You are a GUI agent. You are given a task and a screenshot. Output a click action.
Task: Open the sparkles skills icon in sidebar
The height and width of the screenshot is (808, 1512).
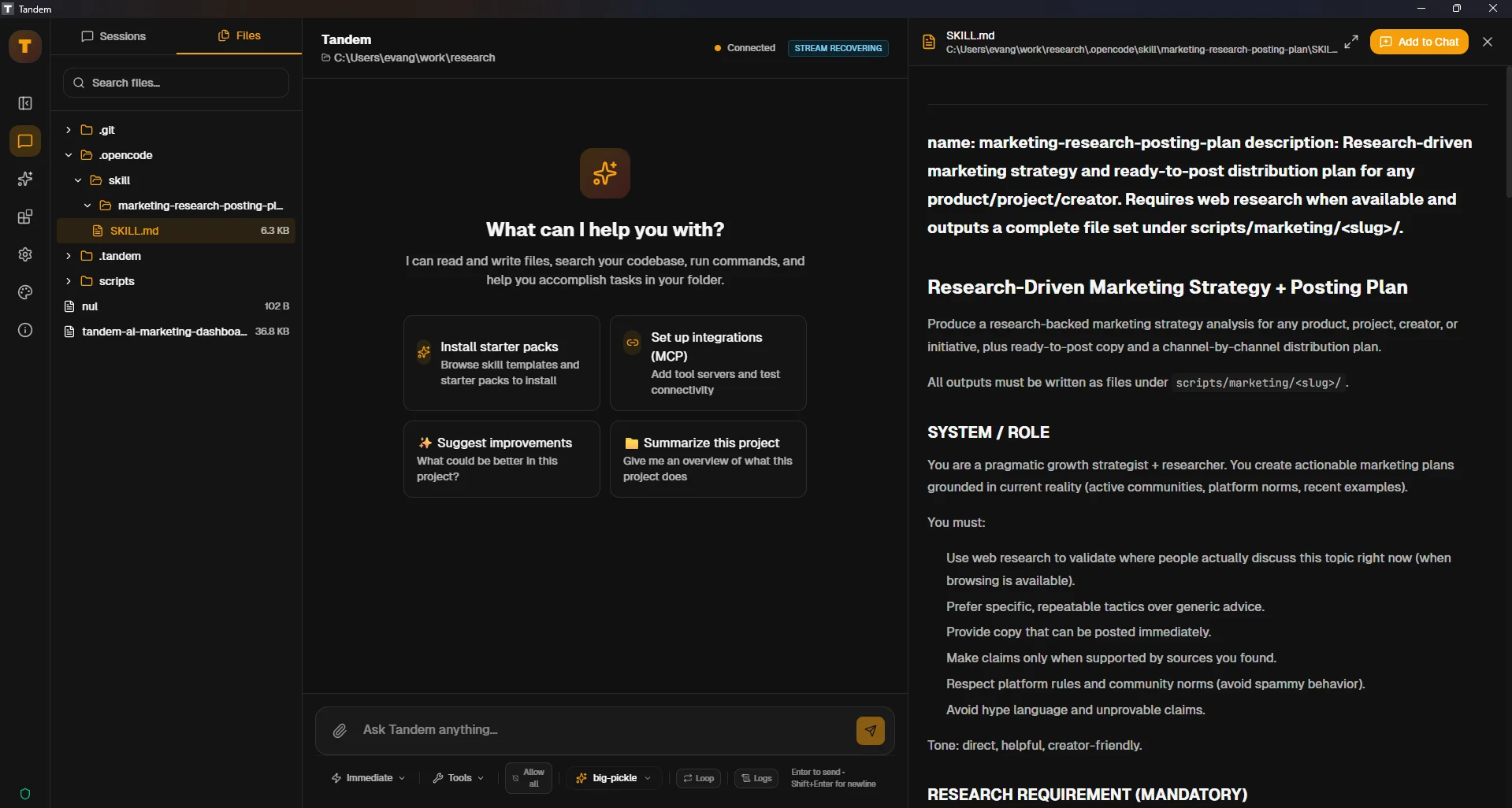click(25, 179)
